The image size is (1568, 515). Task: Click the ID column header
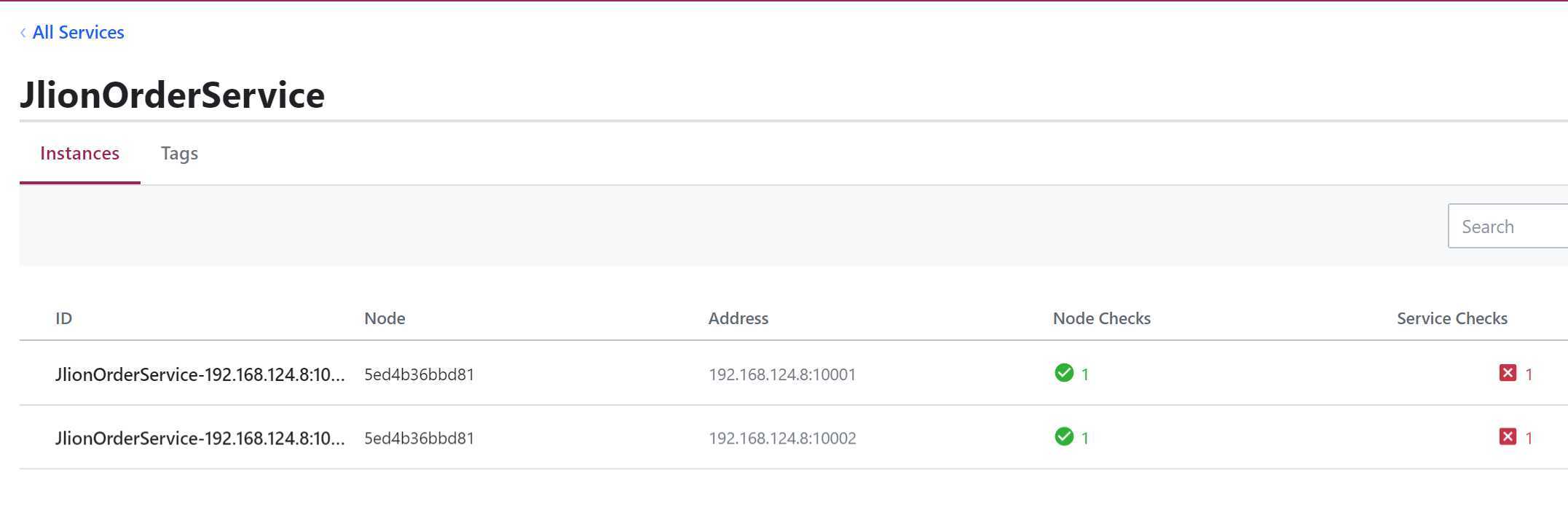click(64, 318)
